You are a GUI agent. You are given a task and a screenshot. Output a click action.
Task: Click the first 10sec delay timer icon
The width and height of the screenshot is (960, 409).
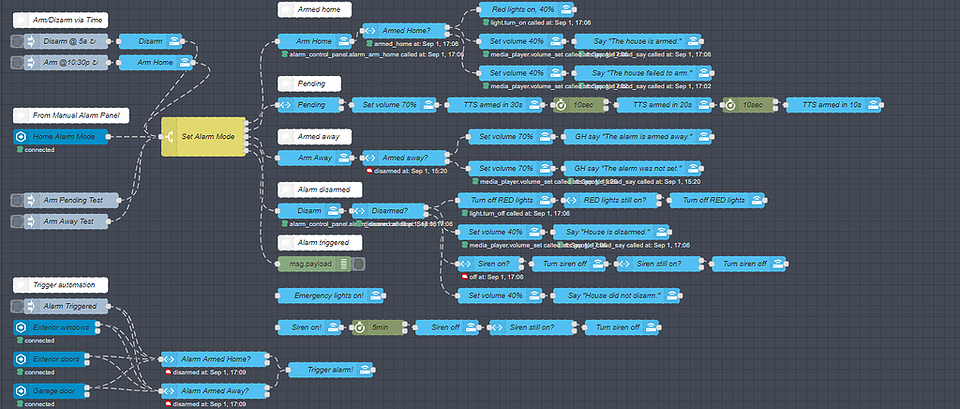point(562,105)
